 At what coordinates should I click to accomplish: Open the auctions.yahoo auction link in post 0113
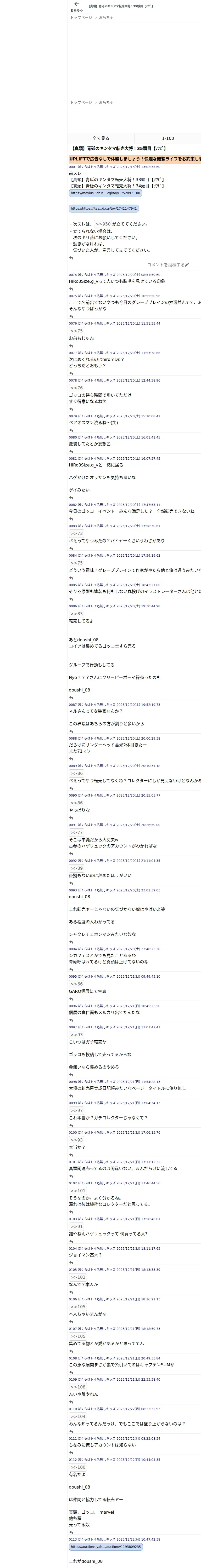(106, 1546)
